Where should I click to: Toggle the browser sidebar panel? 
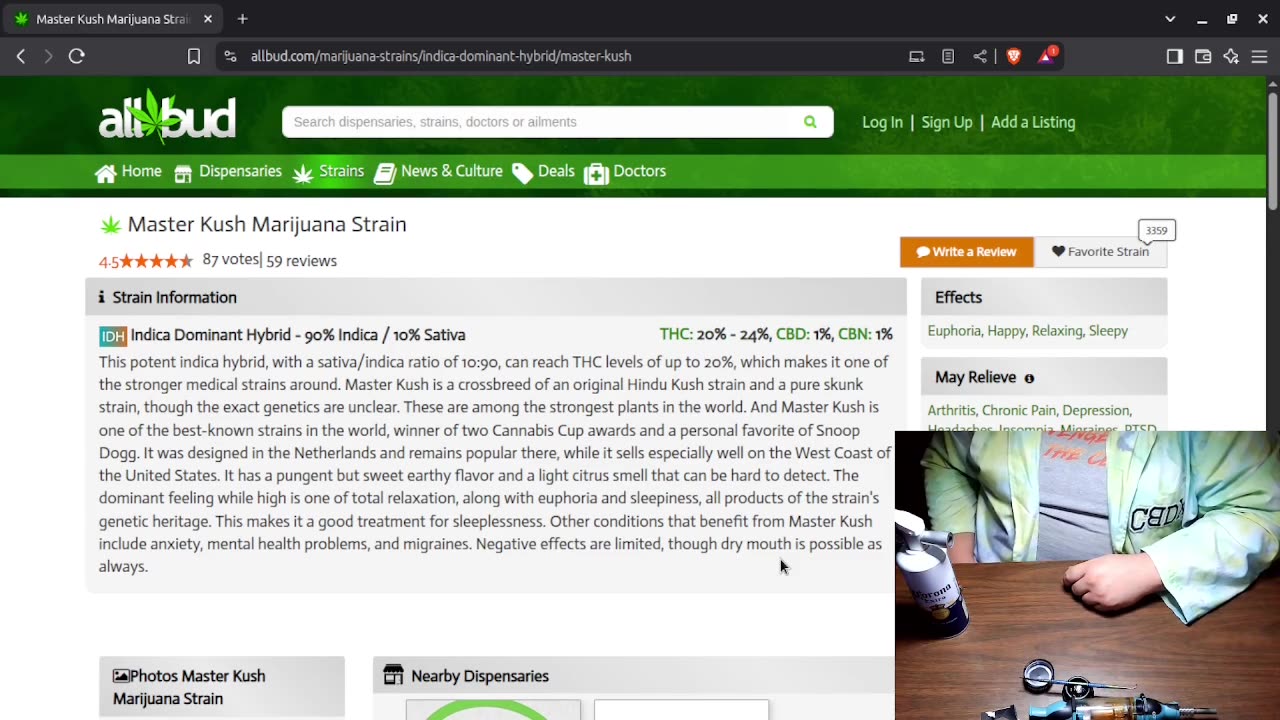pos(1175,56)
